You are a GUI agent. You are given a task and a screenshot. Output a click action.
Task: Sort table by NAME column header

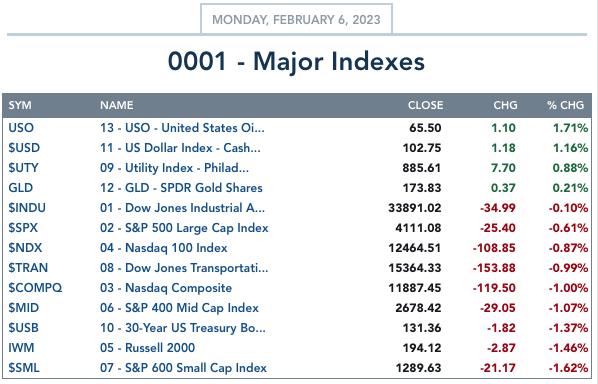116,105
